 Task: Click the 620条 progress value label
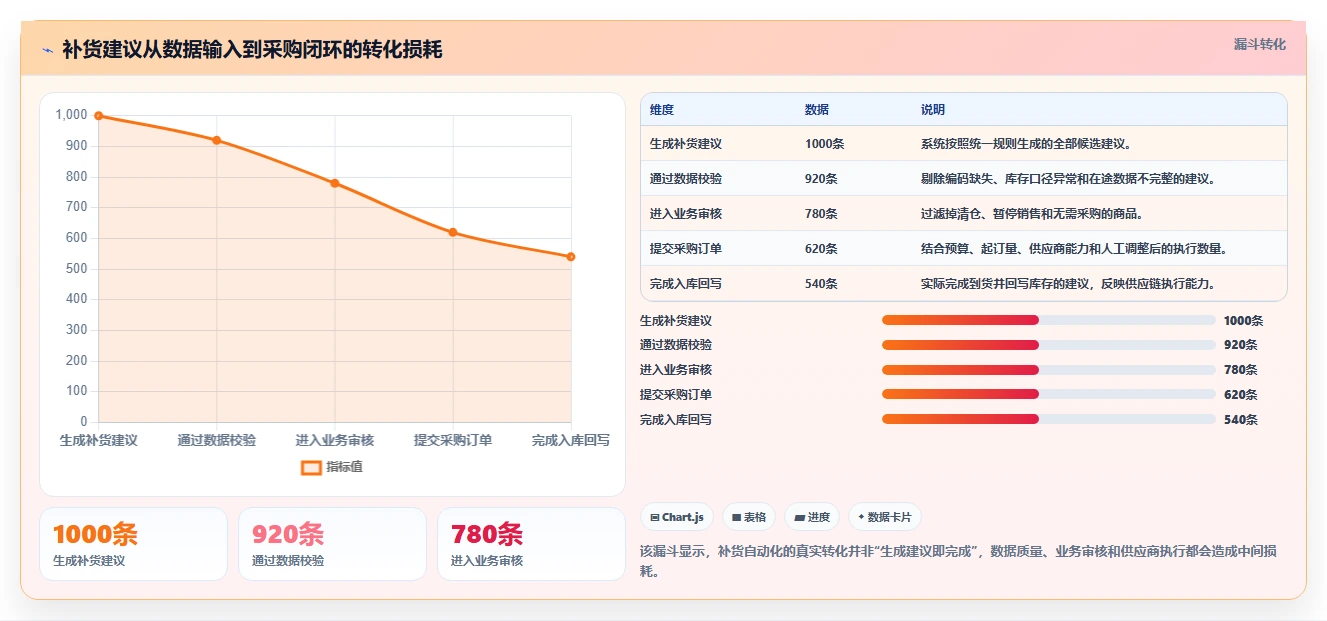click(1241, 395)
